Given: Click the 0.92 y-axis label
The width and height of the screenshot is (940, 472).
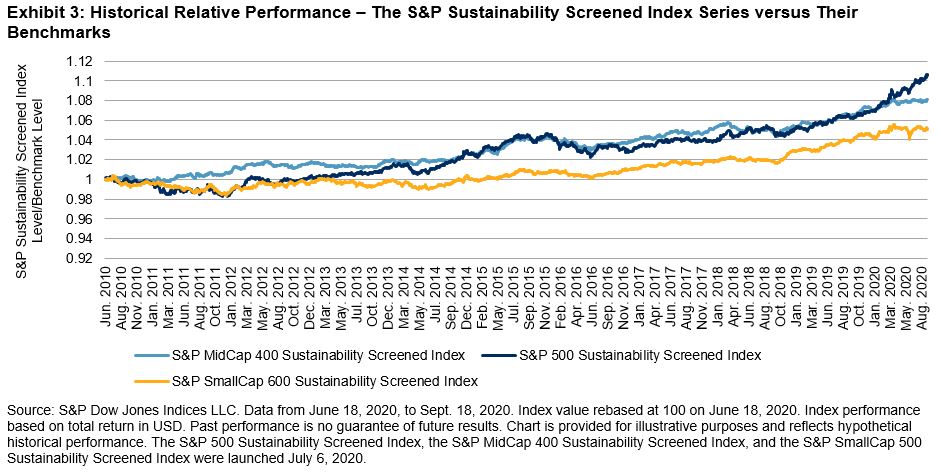Looking at the screenshot, I should tap(81, 258).
